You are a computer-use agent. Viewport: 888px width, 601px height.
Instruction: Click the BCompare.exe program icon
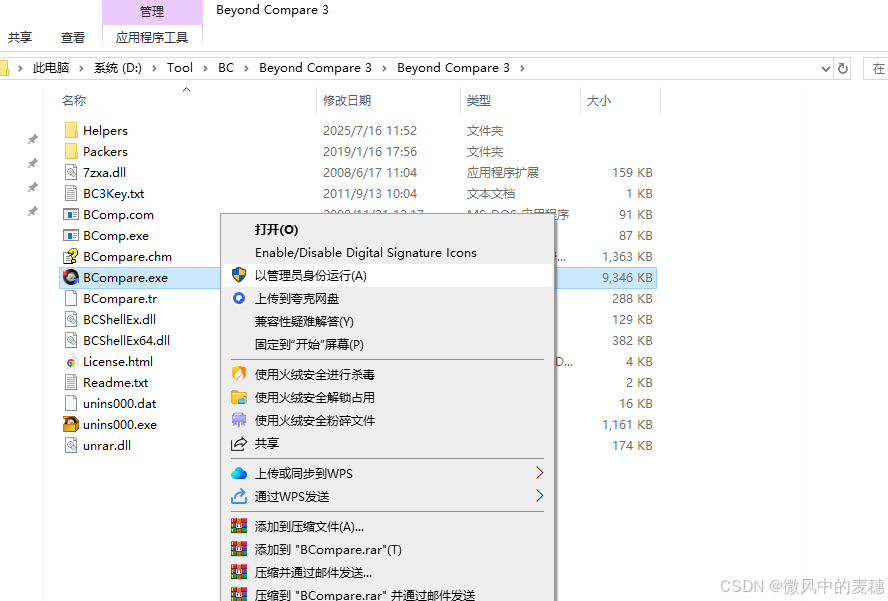click(71, 278)
